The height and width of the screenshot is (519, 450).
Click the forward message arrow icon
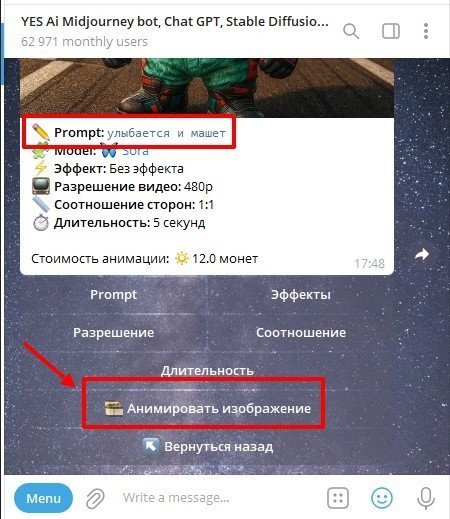422,255
